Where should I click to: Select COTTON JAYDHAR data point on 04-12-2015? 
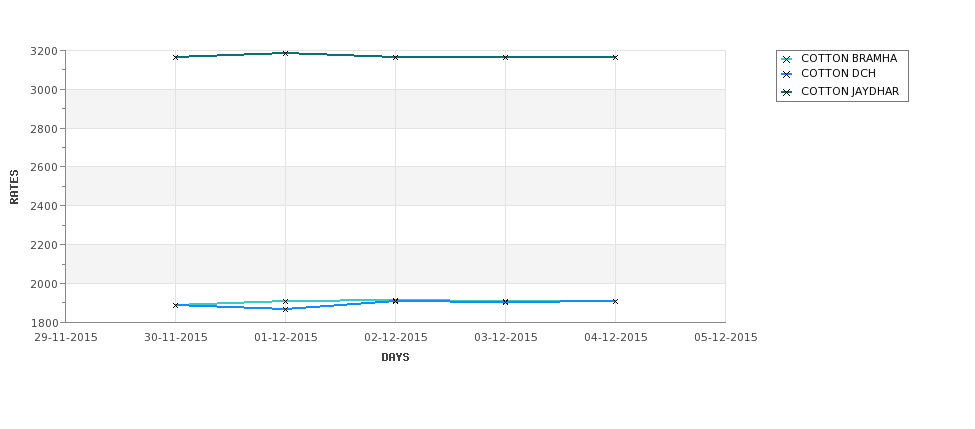tap(616, 57)
